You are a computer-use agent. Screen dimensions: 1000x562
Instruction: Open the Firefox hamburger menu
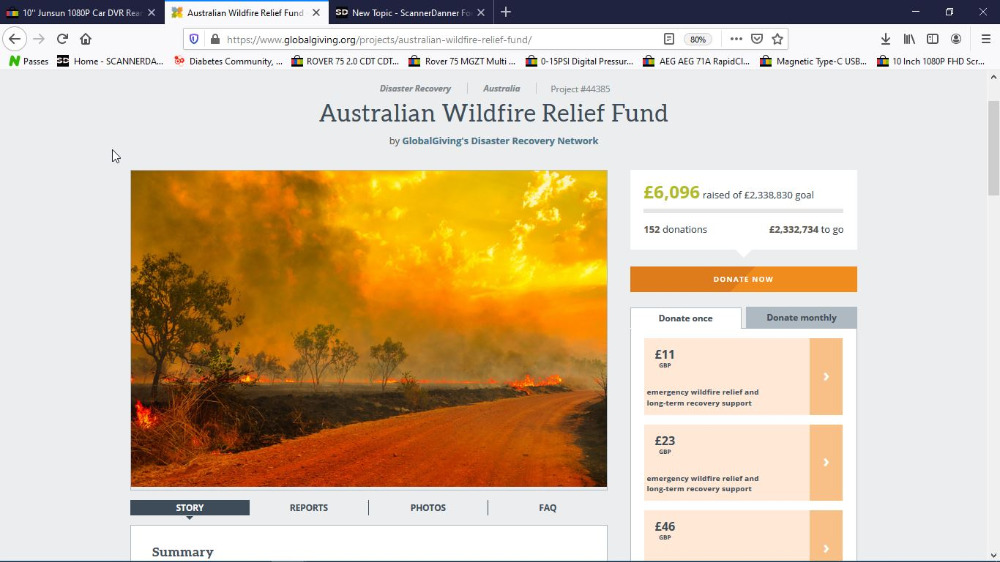coord(985,39)
